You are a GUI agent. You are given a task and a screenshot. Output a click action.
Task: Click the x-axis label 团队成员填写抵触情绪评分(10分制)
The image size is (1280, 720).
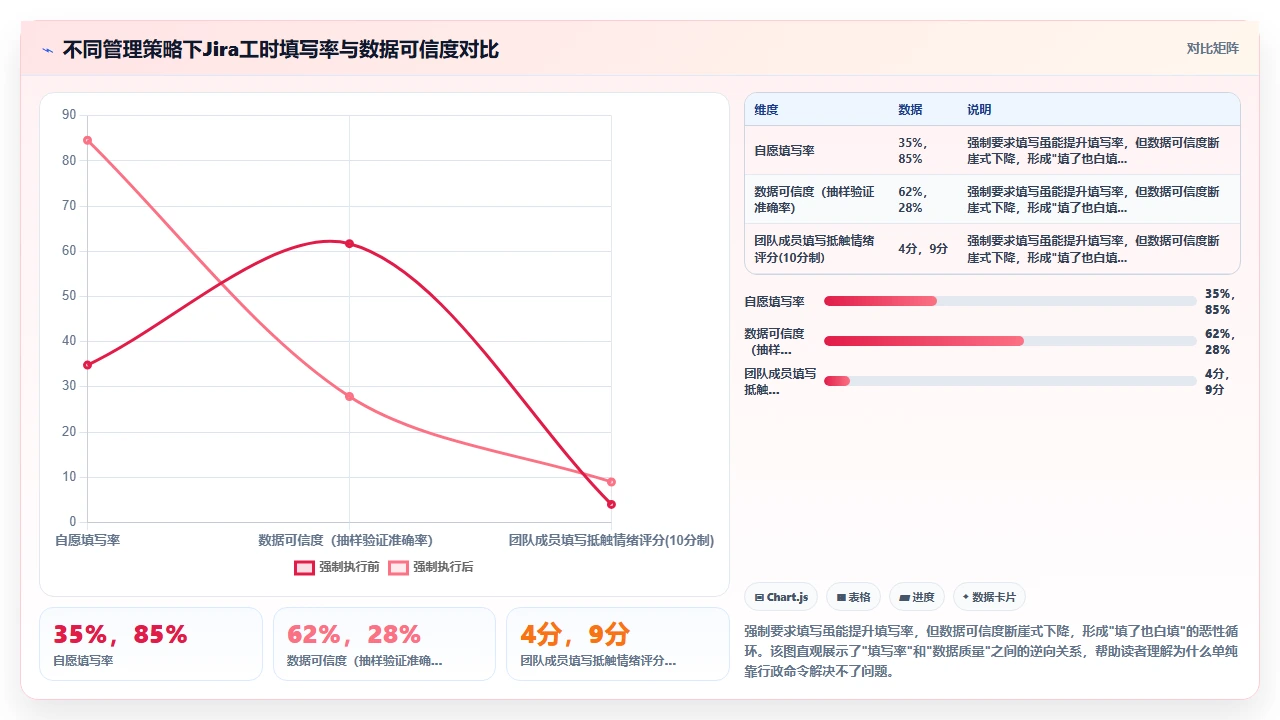[611, 540]
